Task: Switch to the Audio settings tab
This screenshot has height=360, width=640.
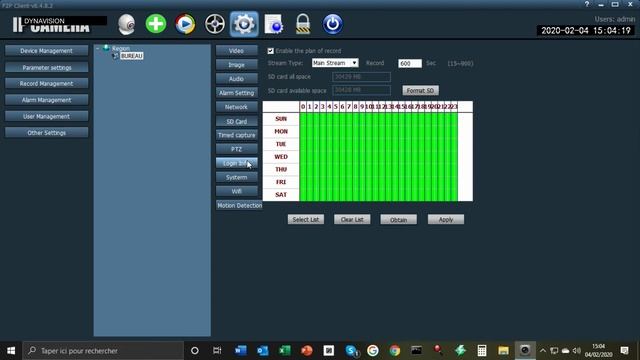Action: pyautogui.click(x=236, y=79)
